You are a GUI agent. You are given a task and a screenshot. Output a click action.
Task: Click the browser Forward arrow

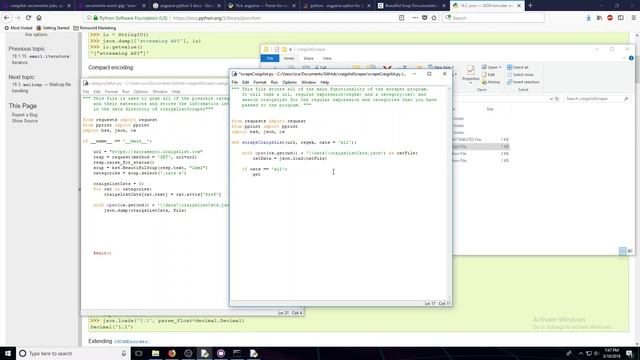[18, 18]
